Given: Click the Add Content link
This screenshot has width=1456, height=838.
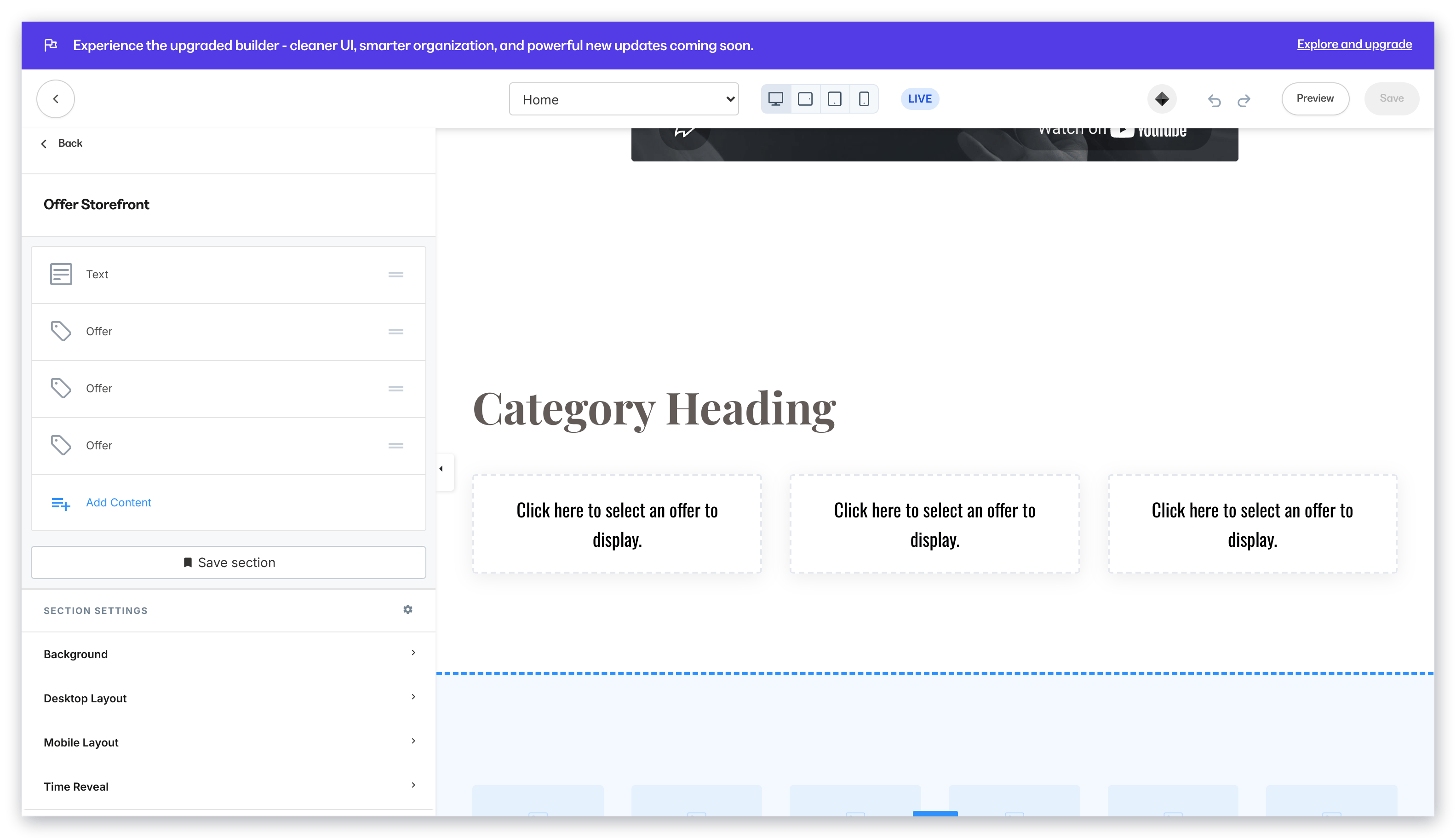Looking at the screenshot, I should [119, 502].
